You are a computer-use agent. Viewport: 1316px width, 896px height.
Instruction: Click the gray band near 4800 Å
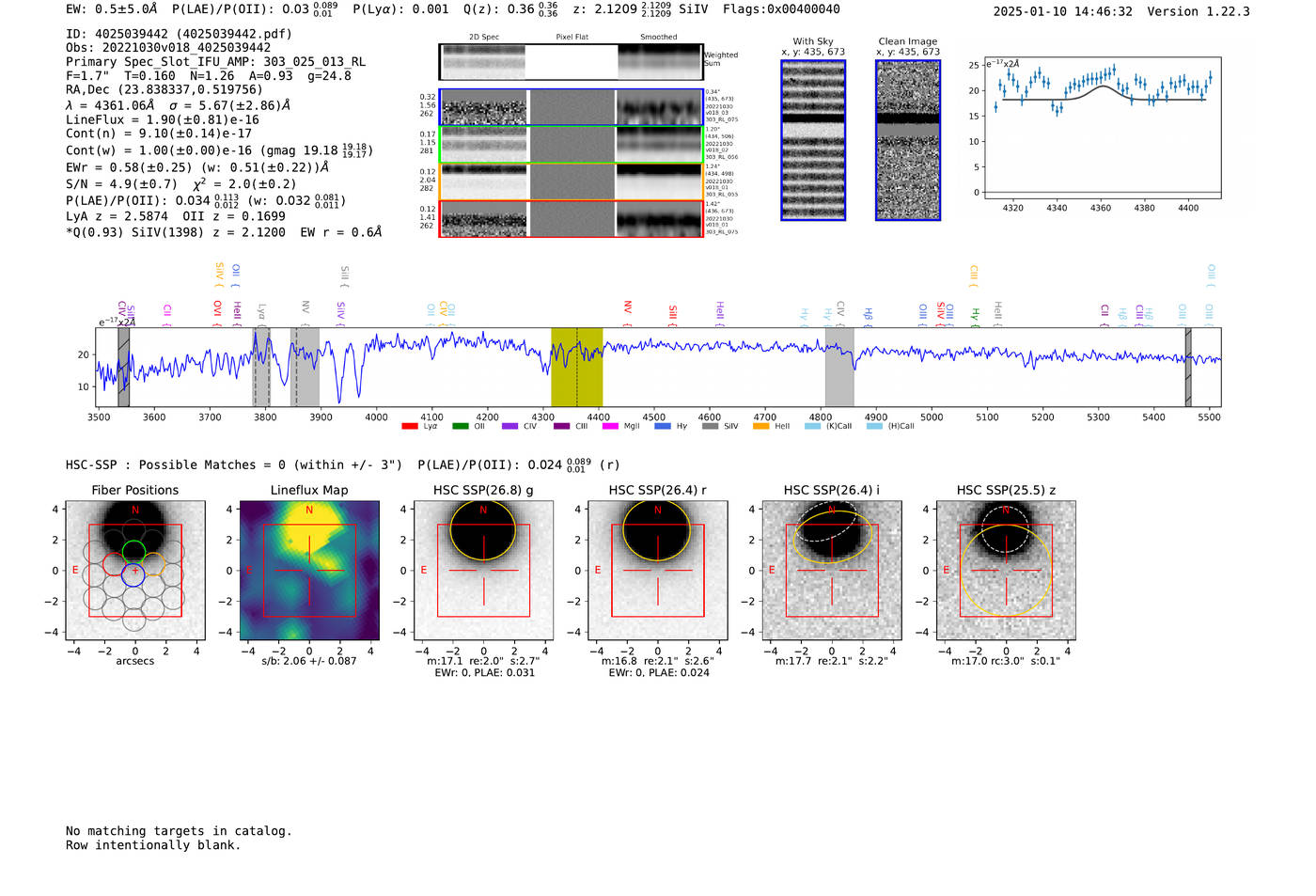[839, 367]
